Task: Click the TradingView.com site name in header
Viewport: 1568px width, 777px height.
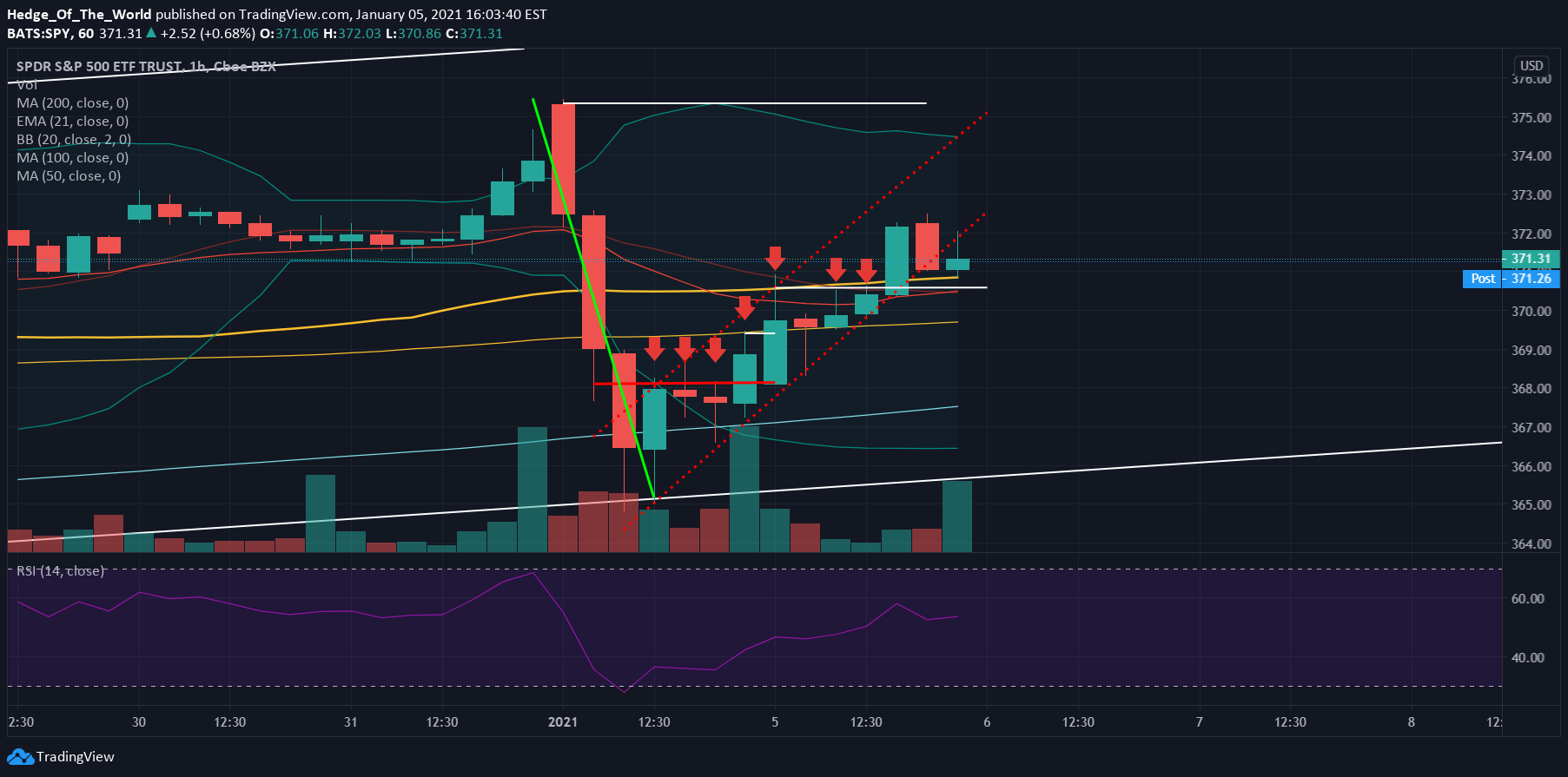Action: 294,15
